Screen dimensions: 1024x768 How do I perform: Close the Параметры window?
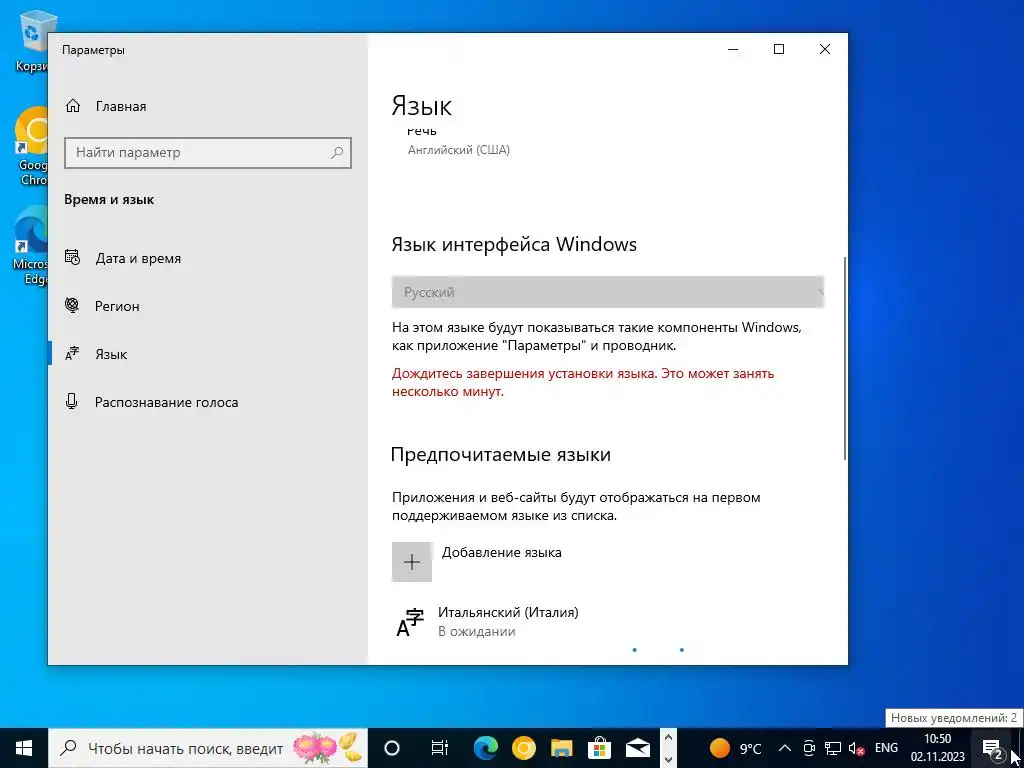click(825, 49)
